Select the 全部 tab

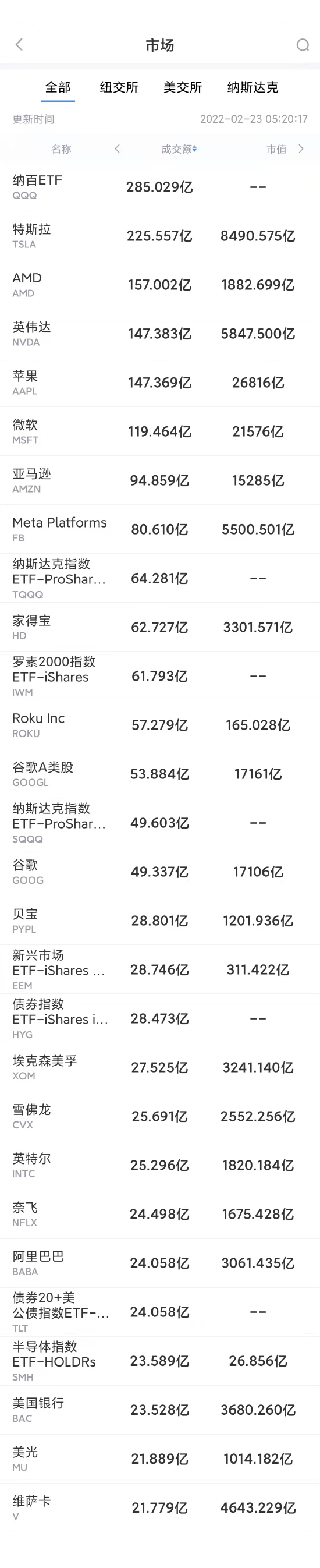(58, 87)
